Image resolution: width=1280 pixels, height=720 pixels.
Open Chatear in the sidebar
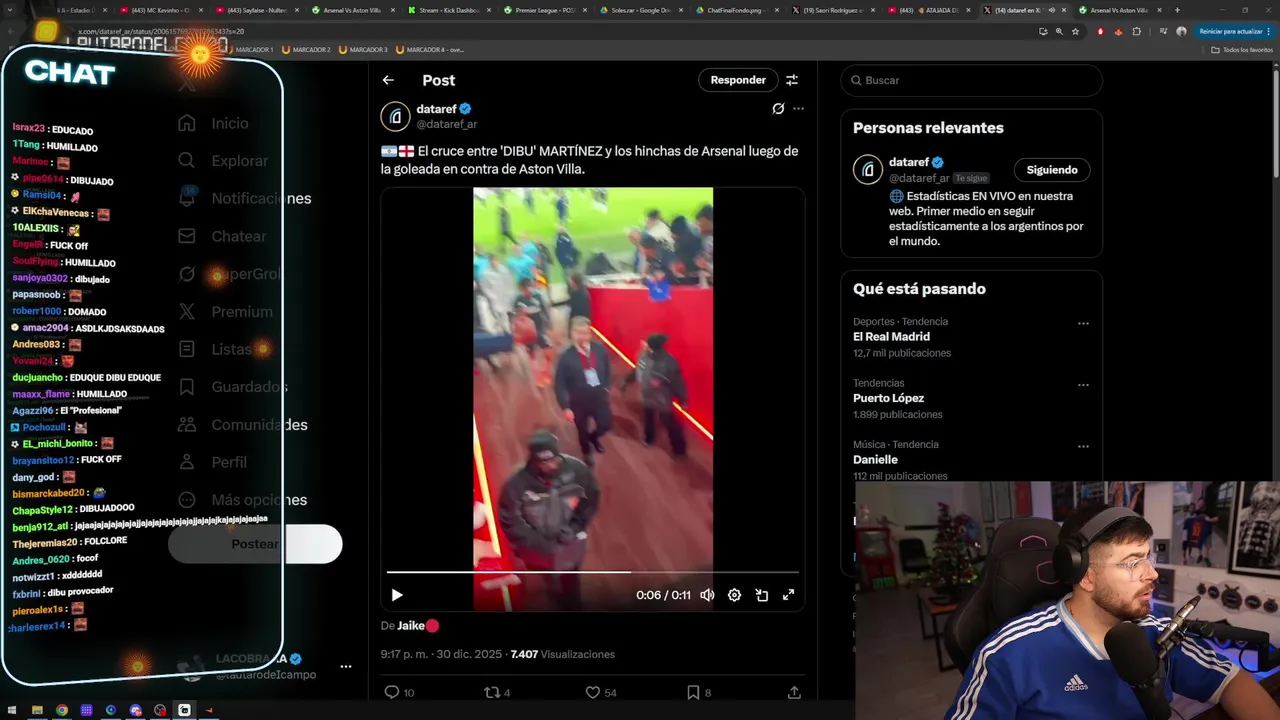[x=222, y=237]
